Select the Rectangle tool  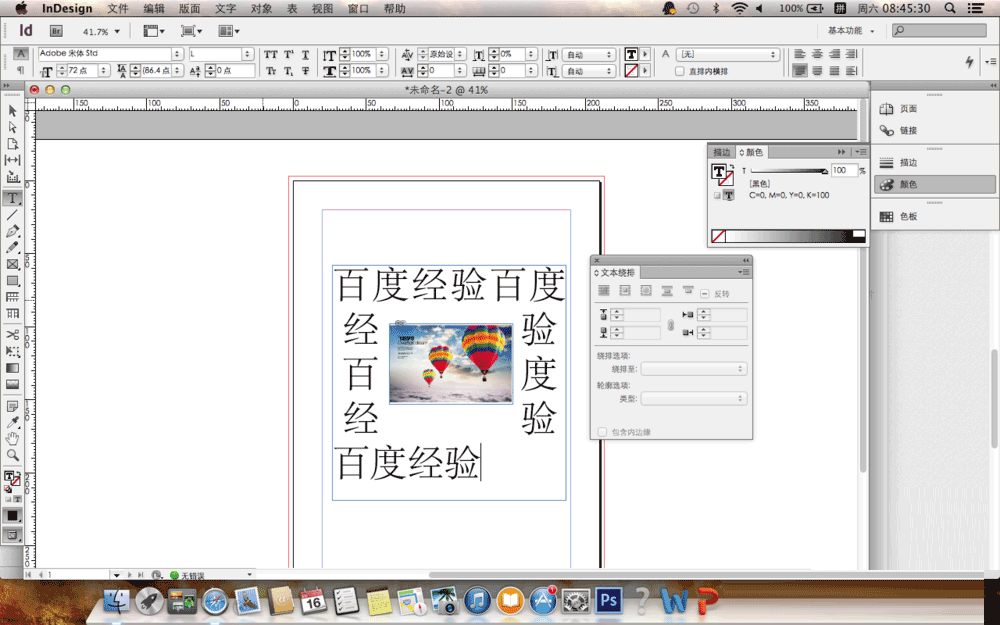tap(12, 281)
